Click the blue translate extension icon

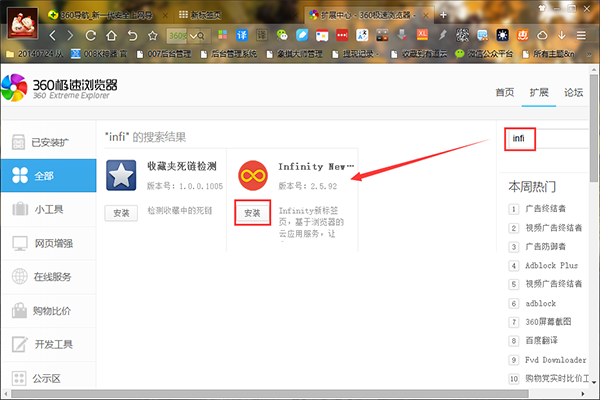point(242,35)
